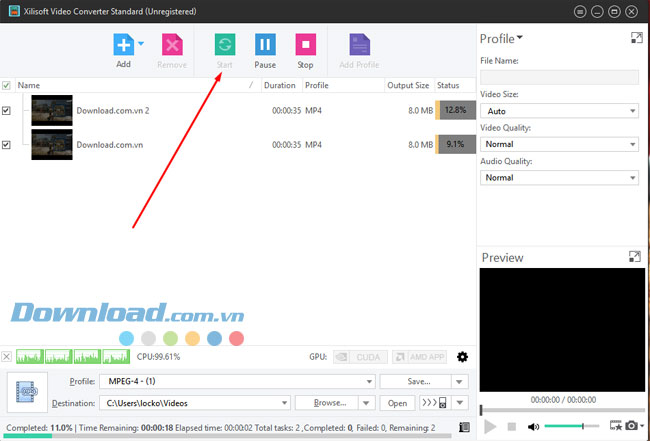This screenshot has width=650, height=441.
Task: Open the log icon in status bar
Action: pos(465,427)
